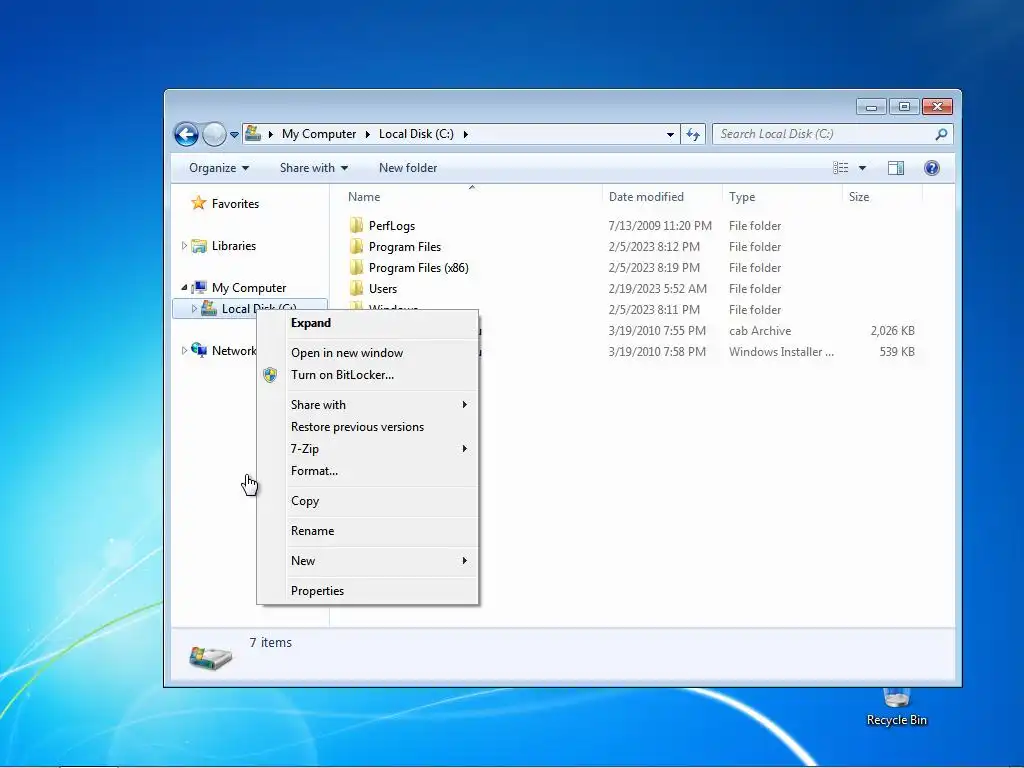Screen dimensions: 1024x768
Task: Open the Organize menu
Action: click(219, 168)
